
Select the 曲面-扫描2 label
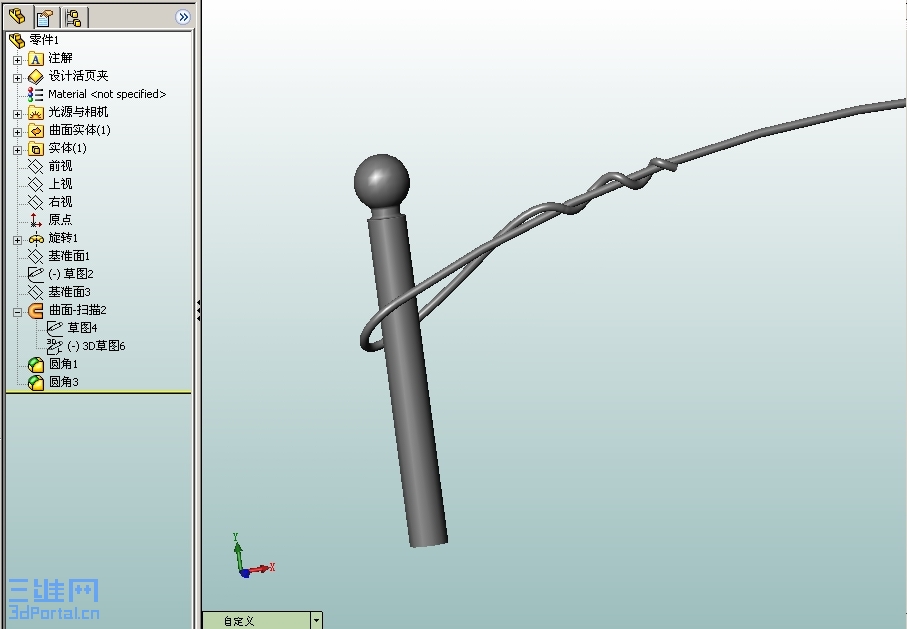(78, 311)
